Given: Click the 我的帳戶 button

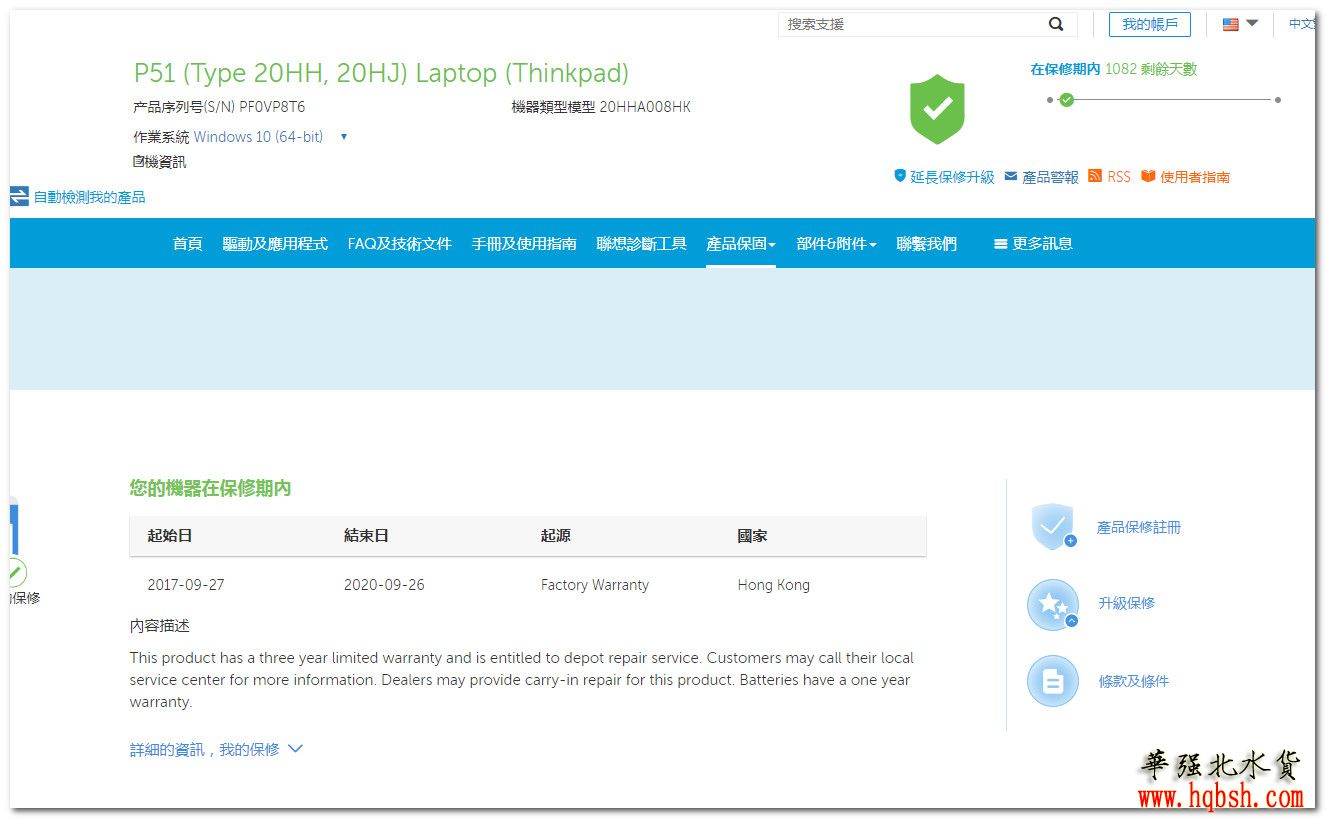Looking at the screenshot, I should 1150,24.
